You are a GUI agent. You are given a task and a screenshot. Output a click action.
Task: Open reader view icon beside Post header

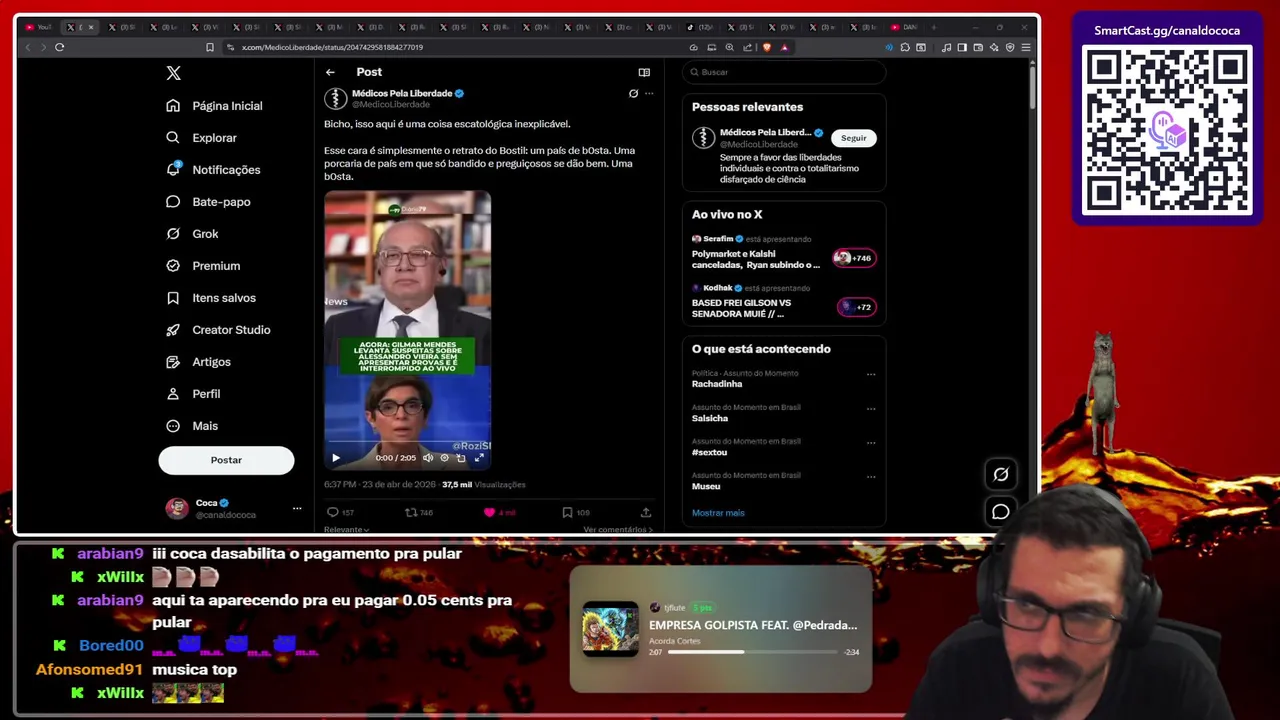tap(644, 72)
